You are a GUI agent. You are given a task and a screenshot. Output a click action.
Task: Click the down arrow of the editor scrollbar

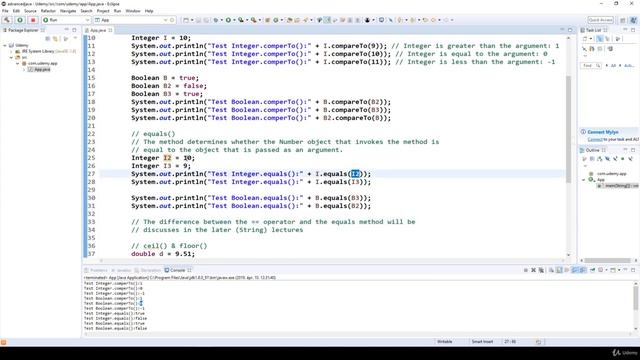(569, 255)
